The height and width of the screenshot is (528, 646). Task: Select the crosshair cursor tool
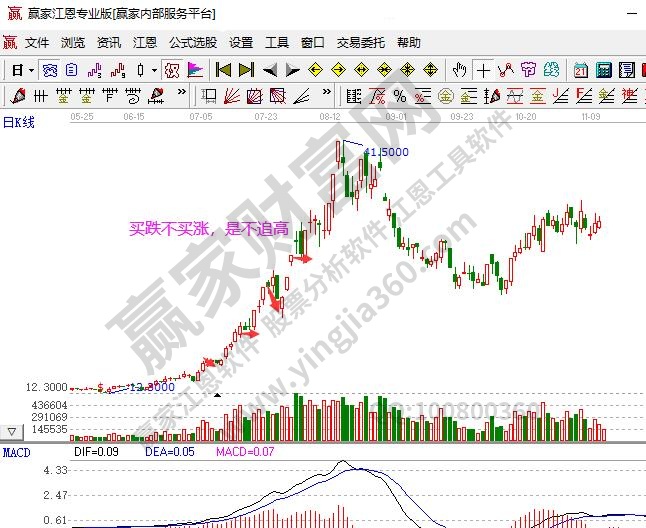pyautogui.click(x=484, y=70)
